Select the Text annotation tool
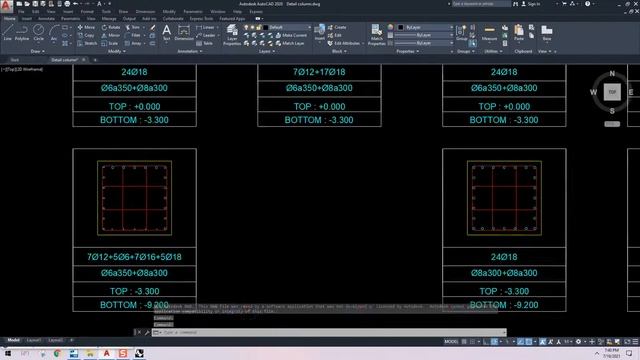The image size is (640, 360). (x=167, y=32)
